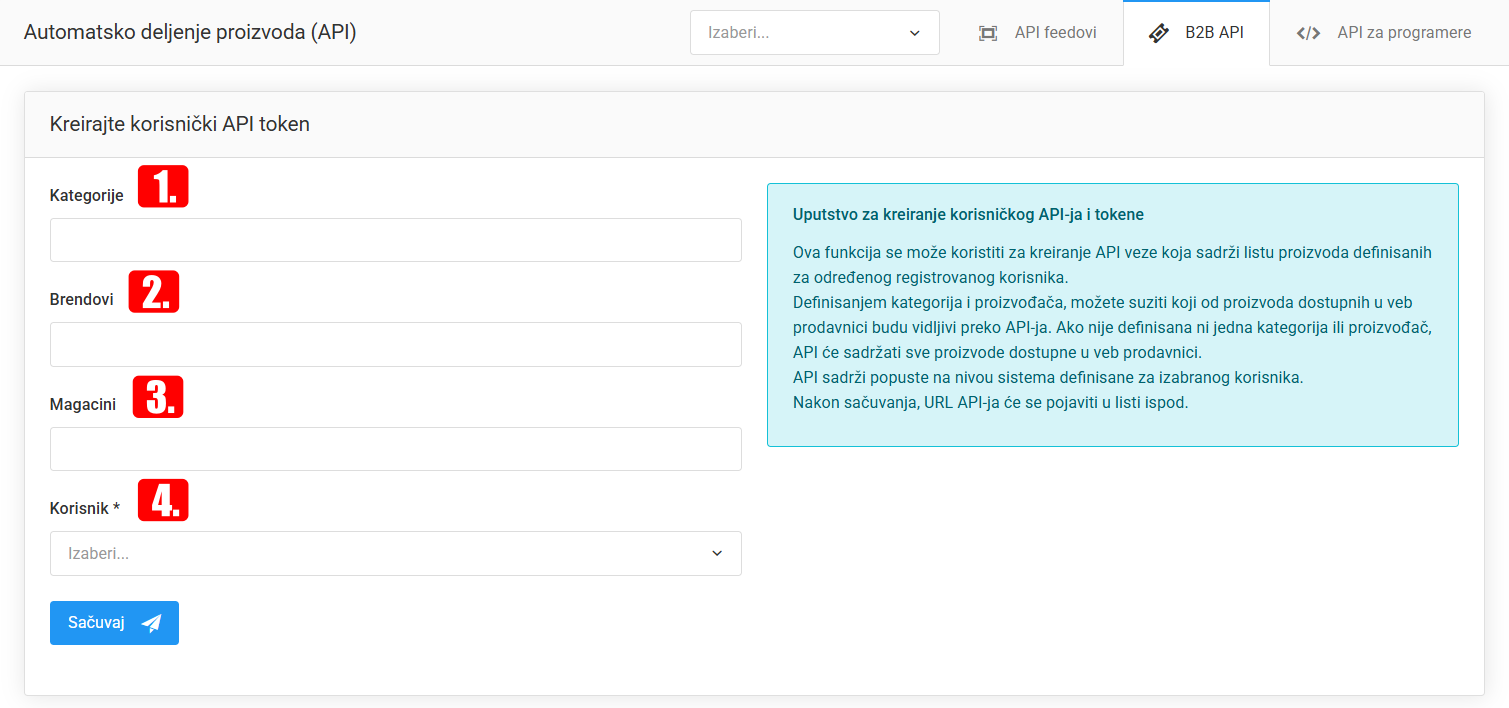Click the Brendovi field label
Viewport: 1509px width, 708px height.
coord(82,300)
